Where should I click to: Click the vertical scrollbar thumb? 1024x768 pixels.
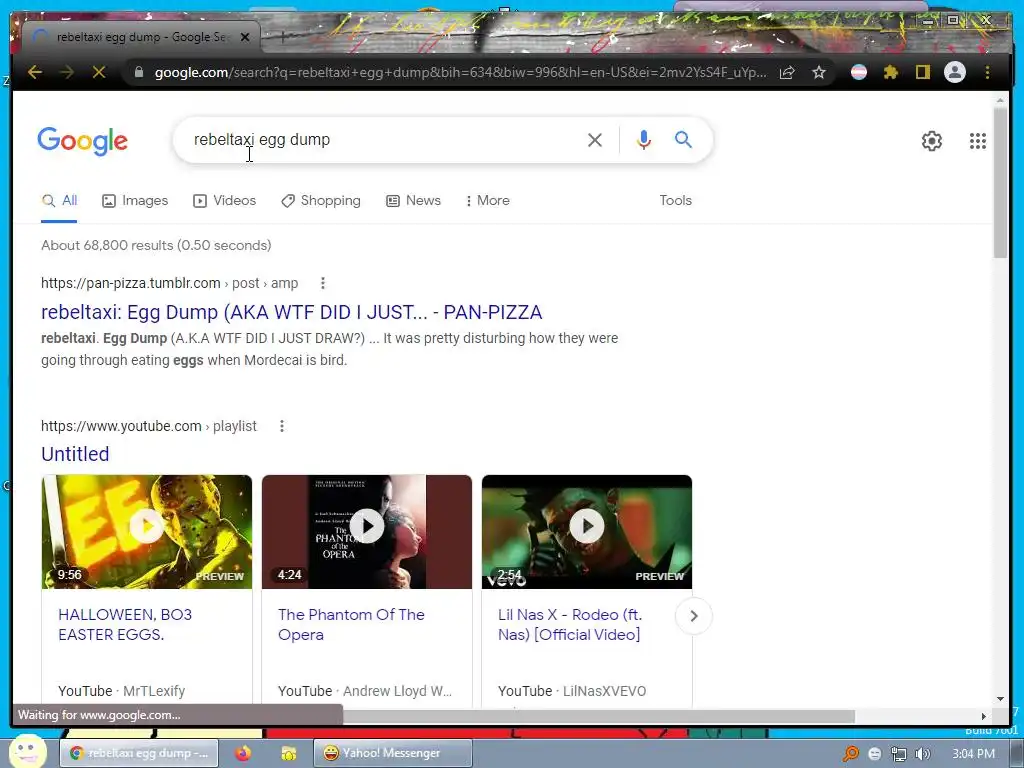click(1000, 183)
